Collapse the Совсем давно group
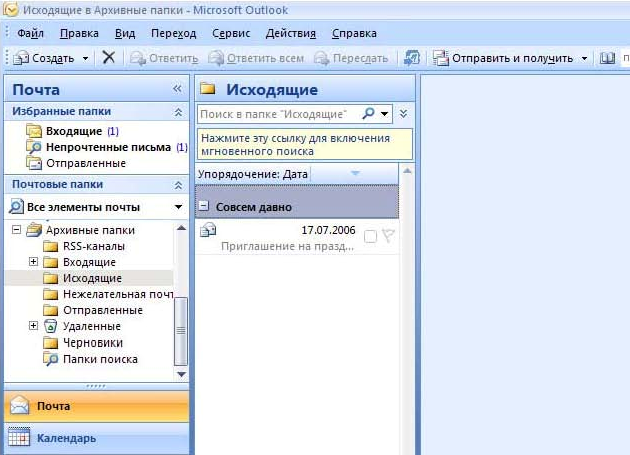This screenshot has width=630, height=455. (x=204, y=206)
